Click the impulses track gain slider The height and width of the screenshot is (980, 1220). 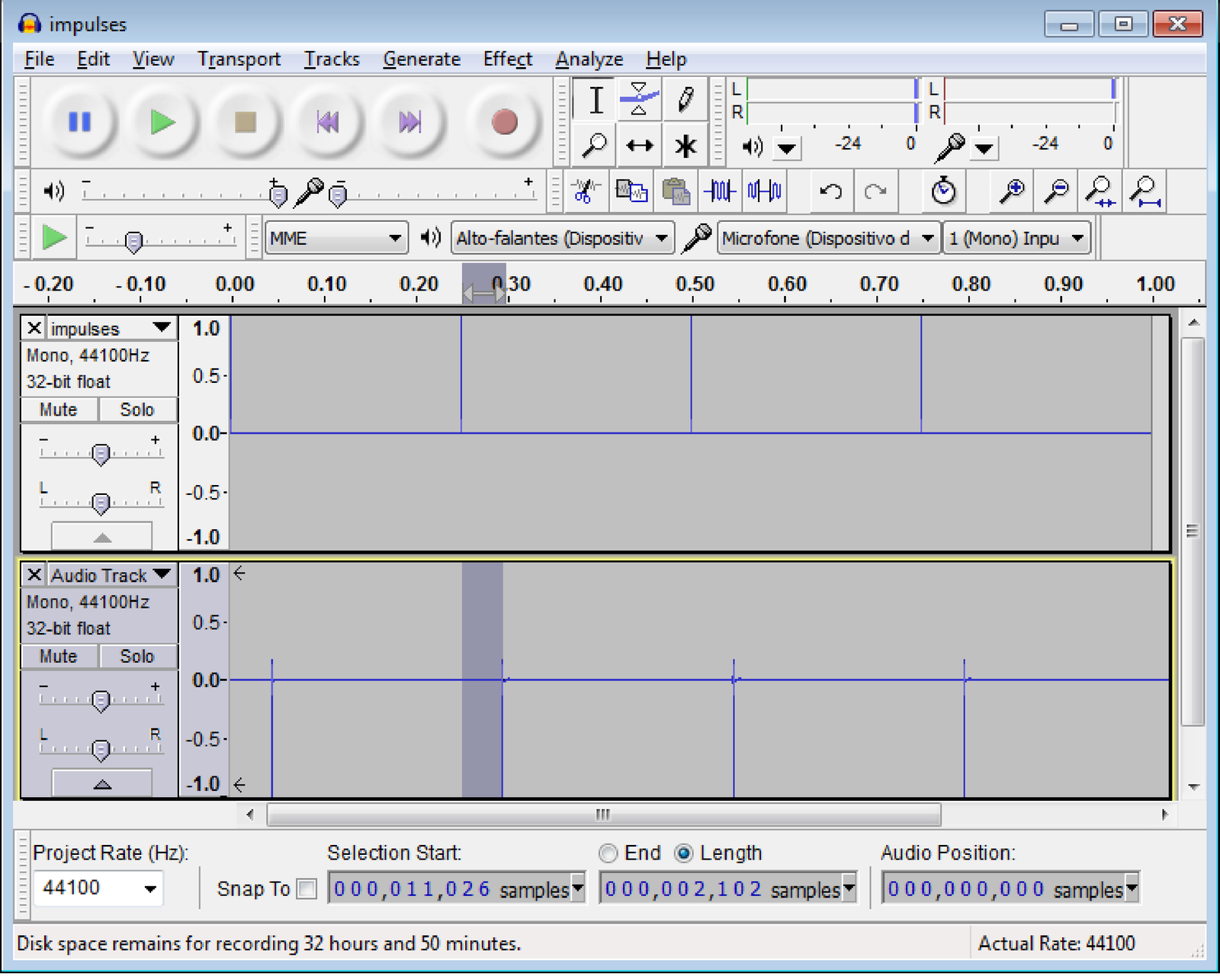[101, 455]
